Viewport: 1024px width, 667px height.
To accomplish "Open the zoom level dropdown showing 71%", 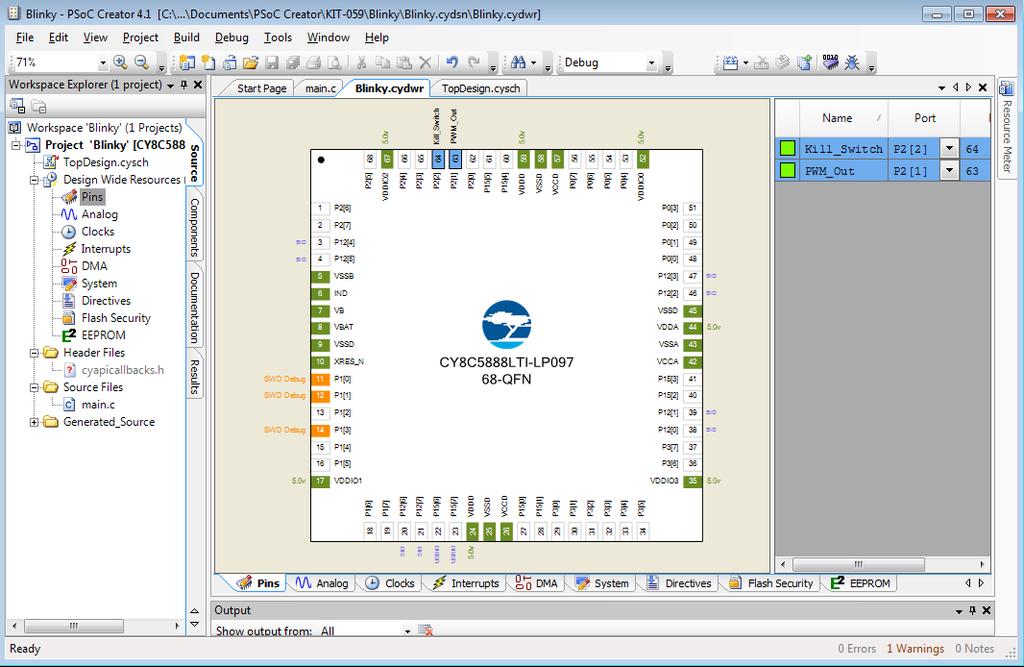I will click(103, 63).
